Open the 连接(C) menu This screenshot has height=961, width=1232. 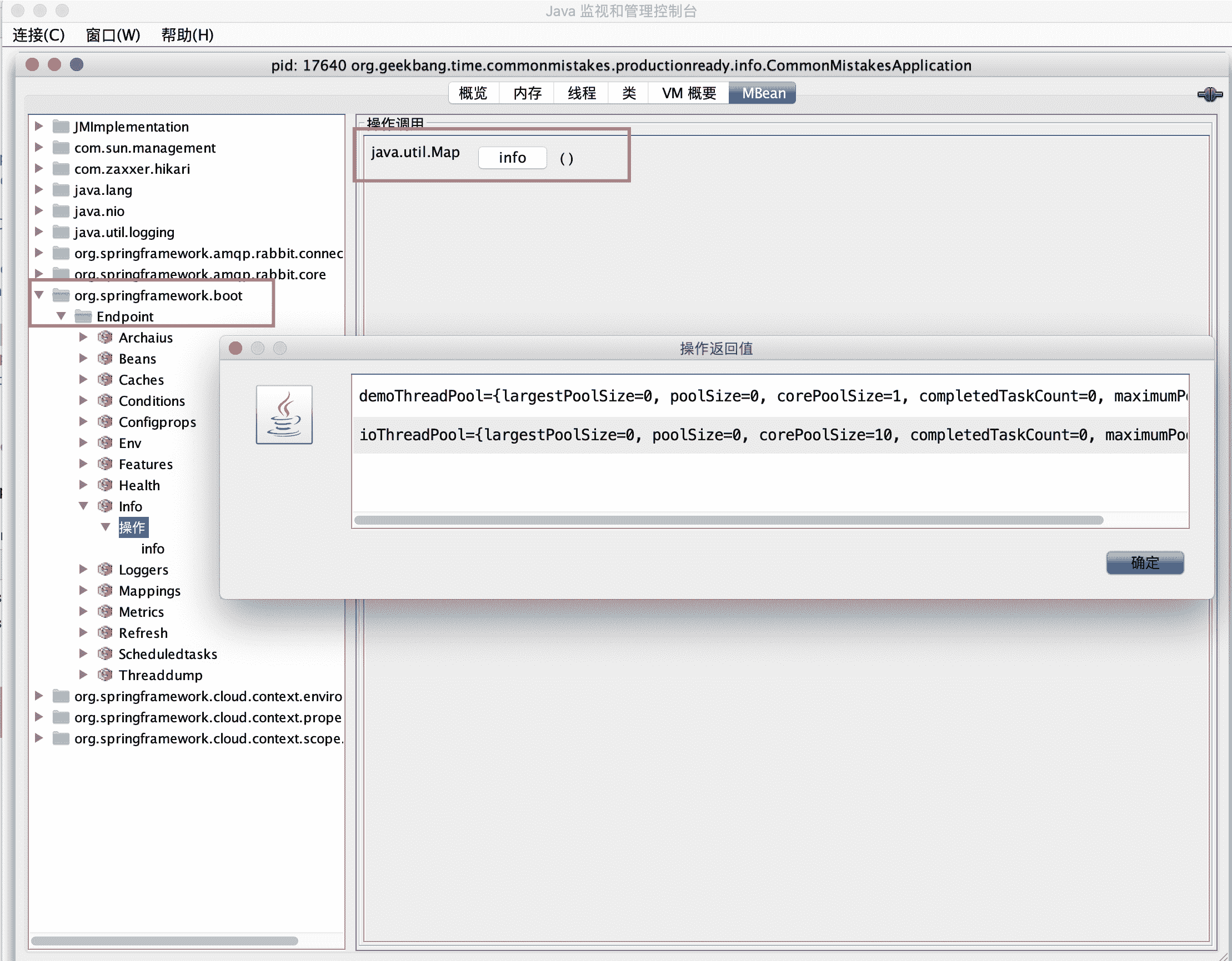coord(38,35)
